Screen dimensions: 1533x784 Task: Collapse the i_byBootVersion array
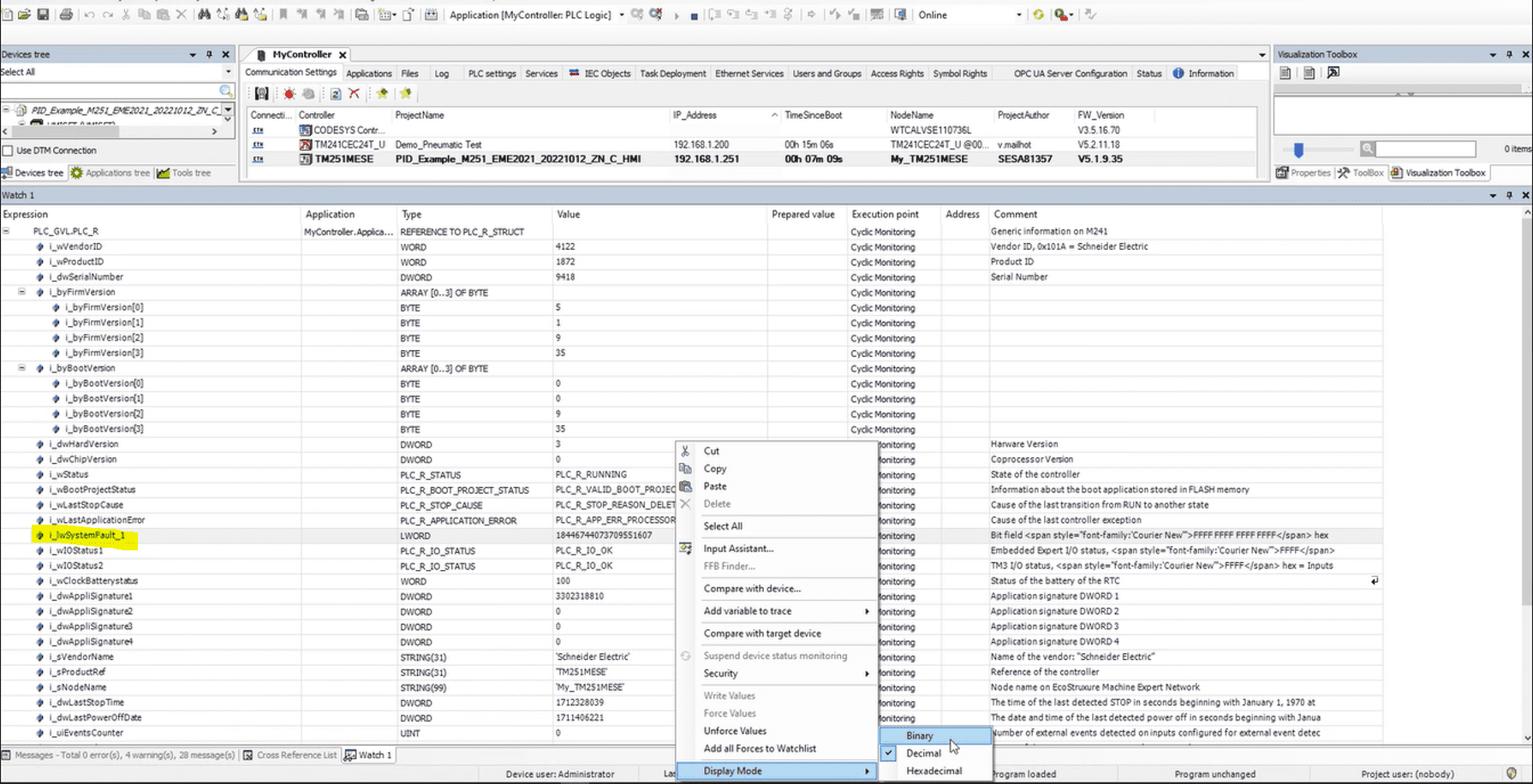click(22, 368)
